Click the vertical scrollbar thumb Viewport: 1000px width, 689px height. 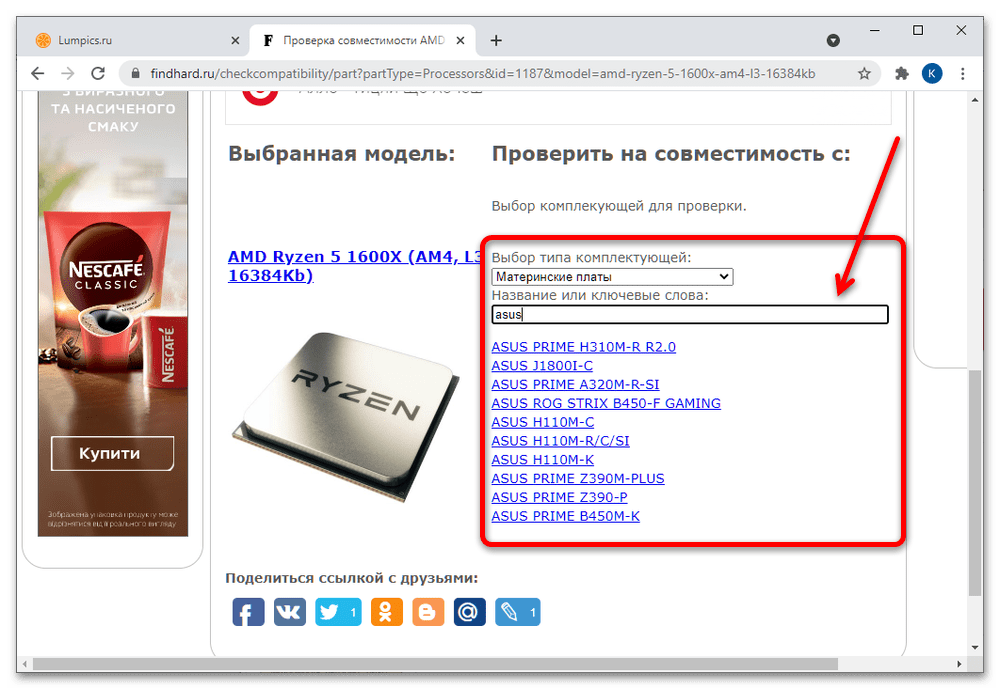pyautogui.click(x=974, y=482)
